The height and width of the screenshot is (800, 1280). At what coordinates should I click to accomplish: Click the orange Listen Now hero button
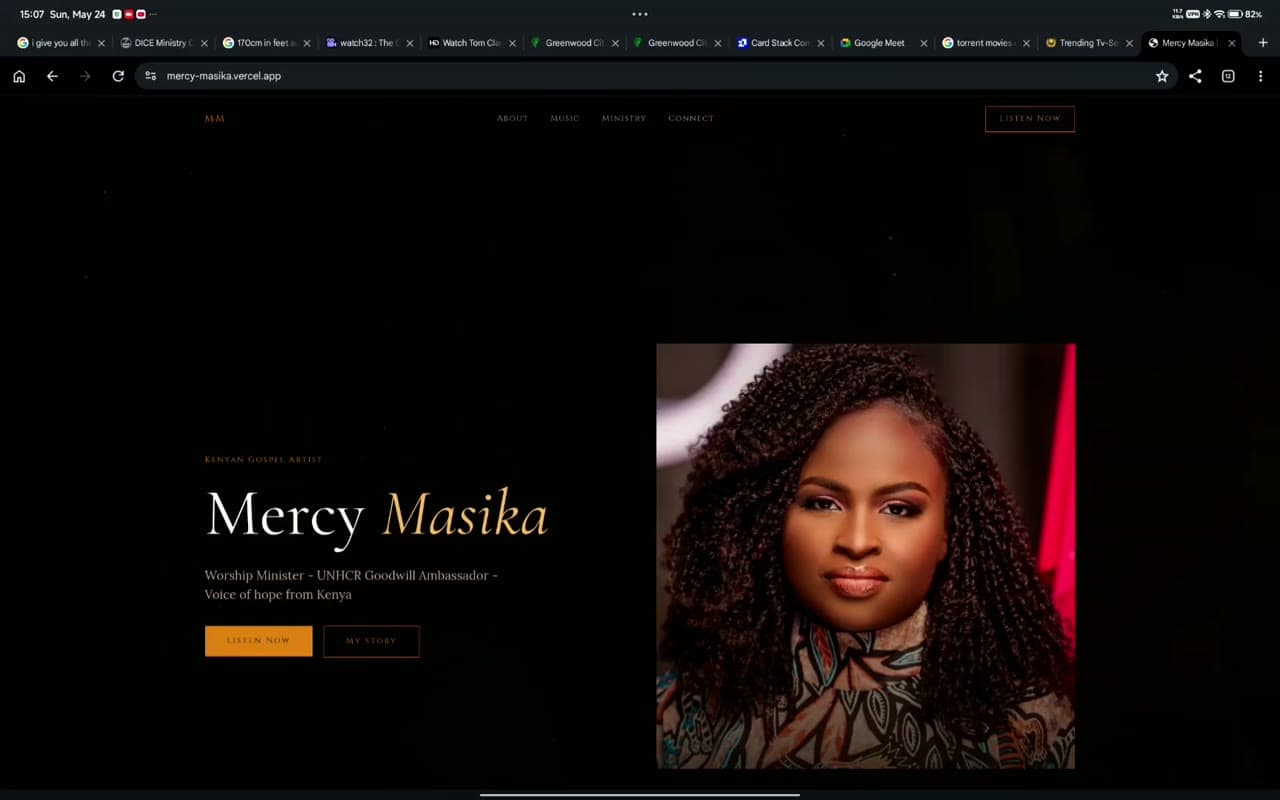pyautogui.click(x=258, y=641)
